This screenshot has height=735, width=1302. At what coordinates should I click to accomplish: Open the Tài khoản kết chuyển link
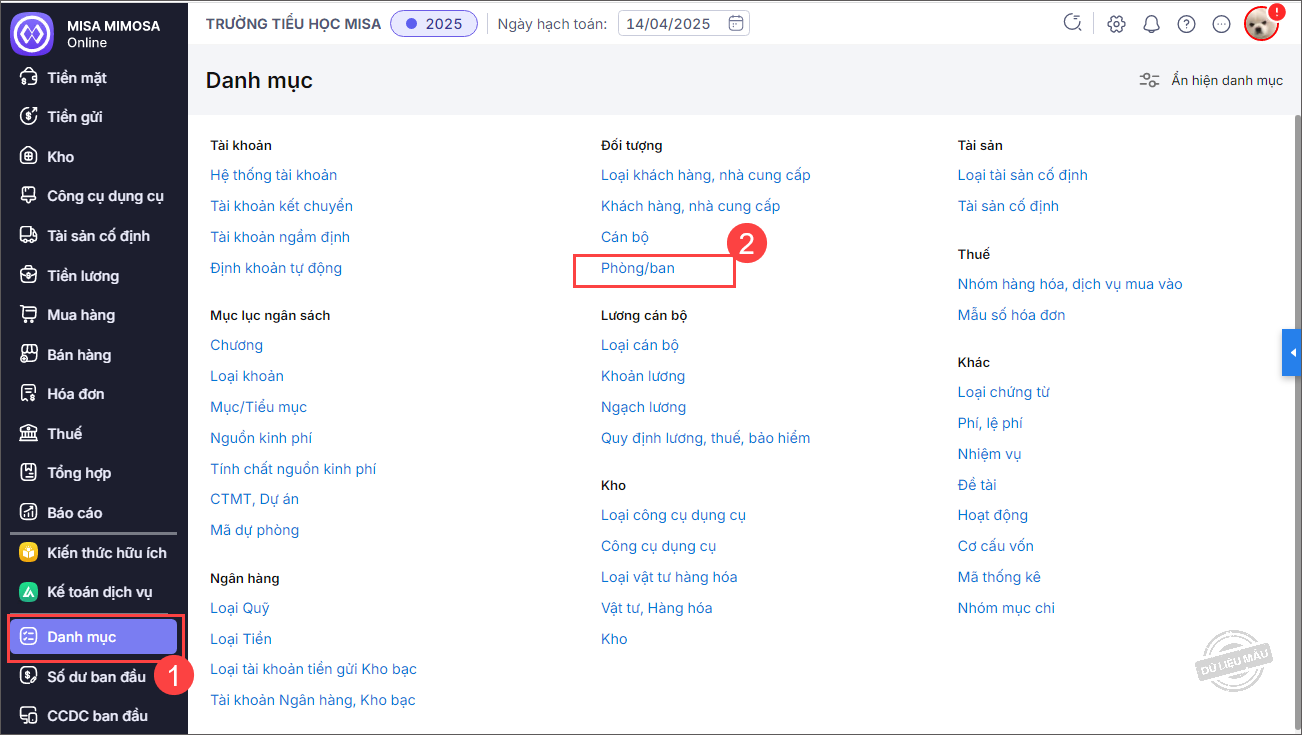[281, 206]
